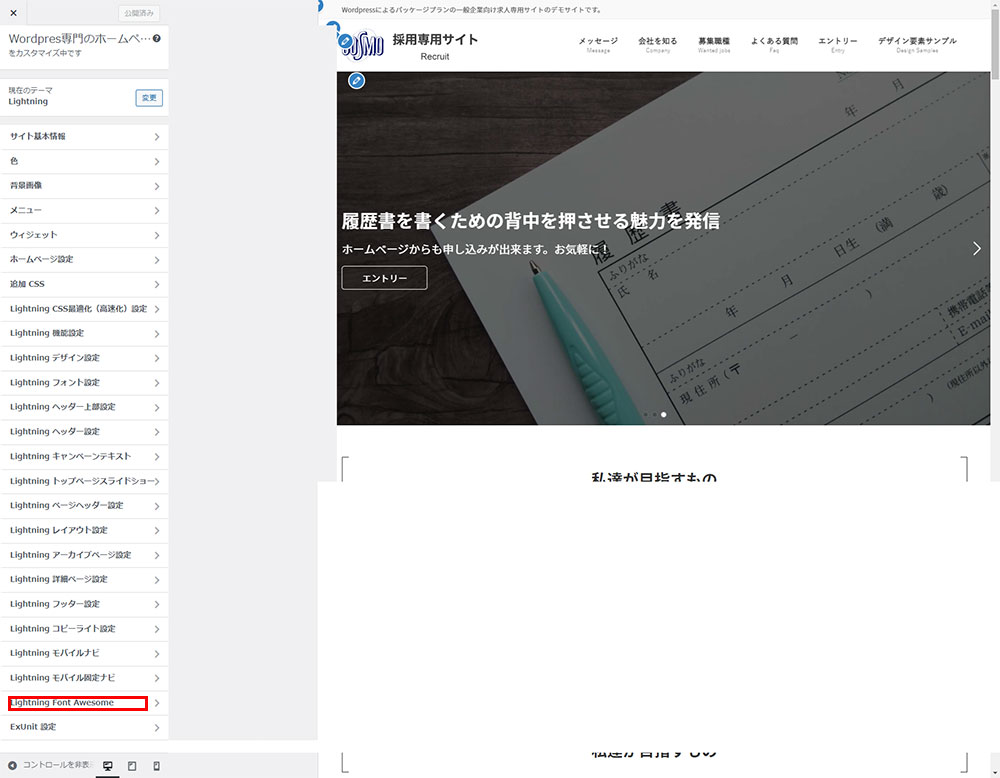Image resolution: width=1000 pixels, height=778 pixels.
Task: Hide controls using the collapse toggle
Action: 50,765
